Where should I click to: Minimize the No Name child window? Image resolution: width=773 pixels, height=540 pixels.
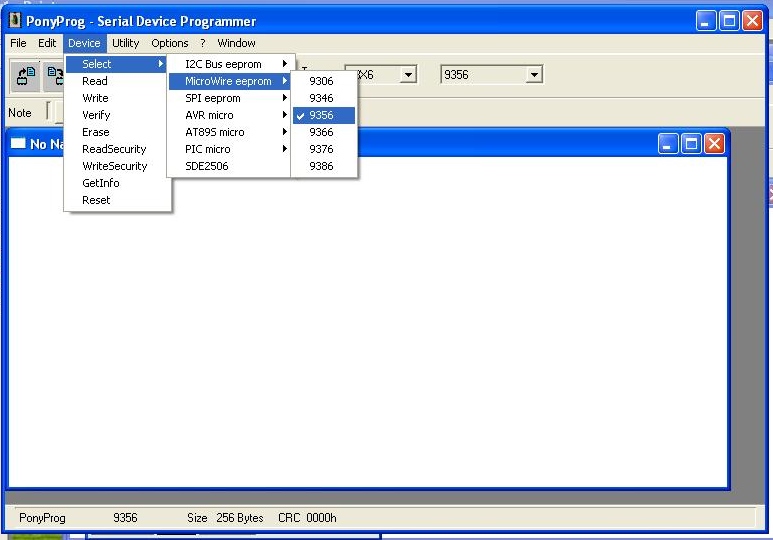pos(668,144)
